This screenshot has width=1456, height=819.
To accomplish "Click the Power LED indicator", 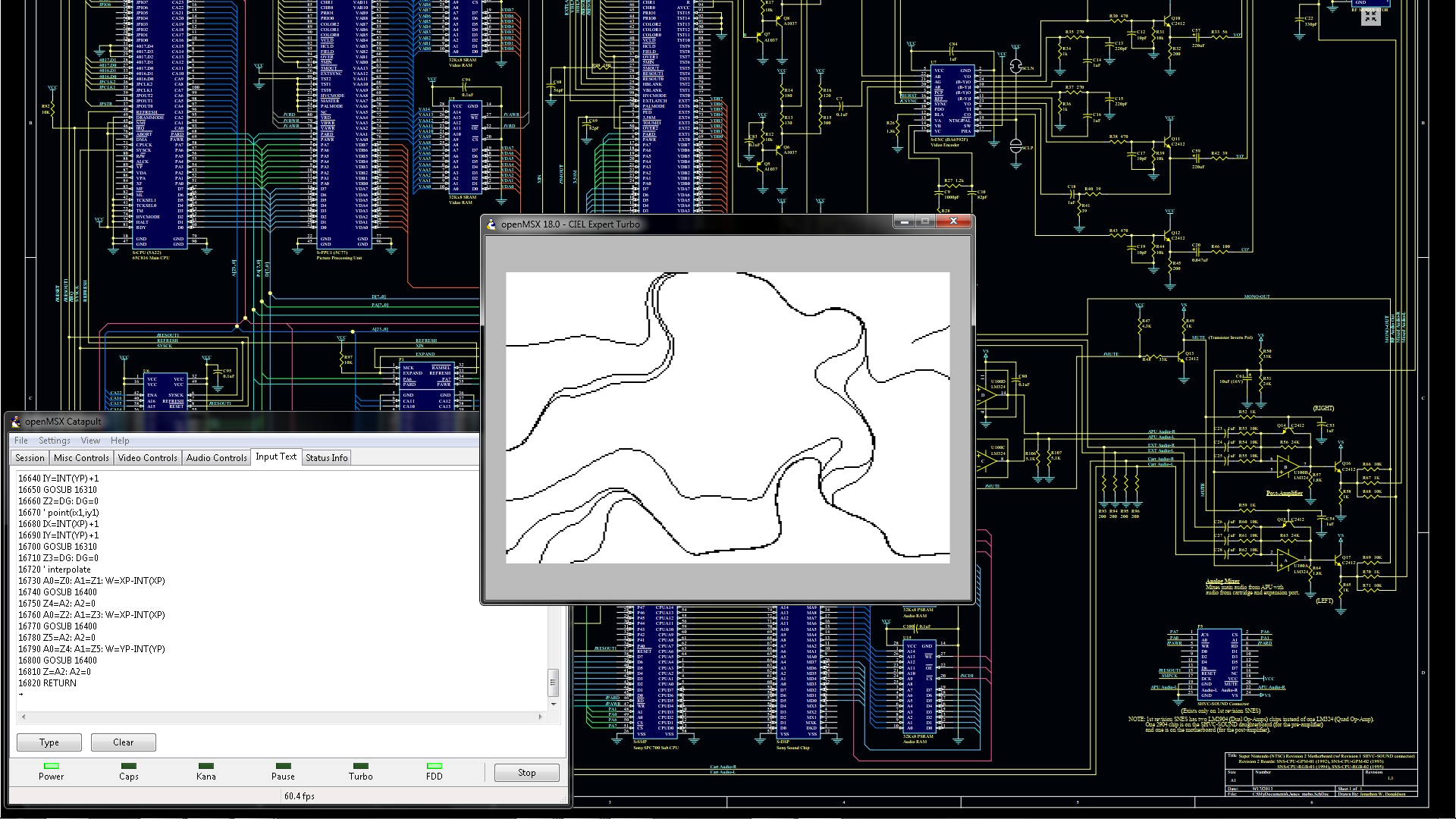I will [51, 766].
